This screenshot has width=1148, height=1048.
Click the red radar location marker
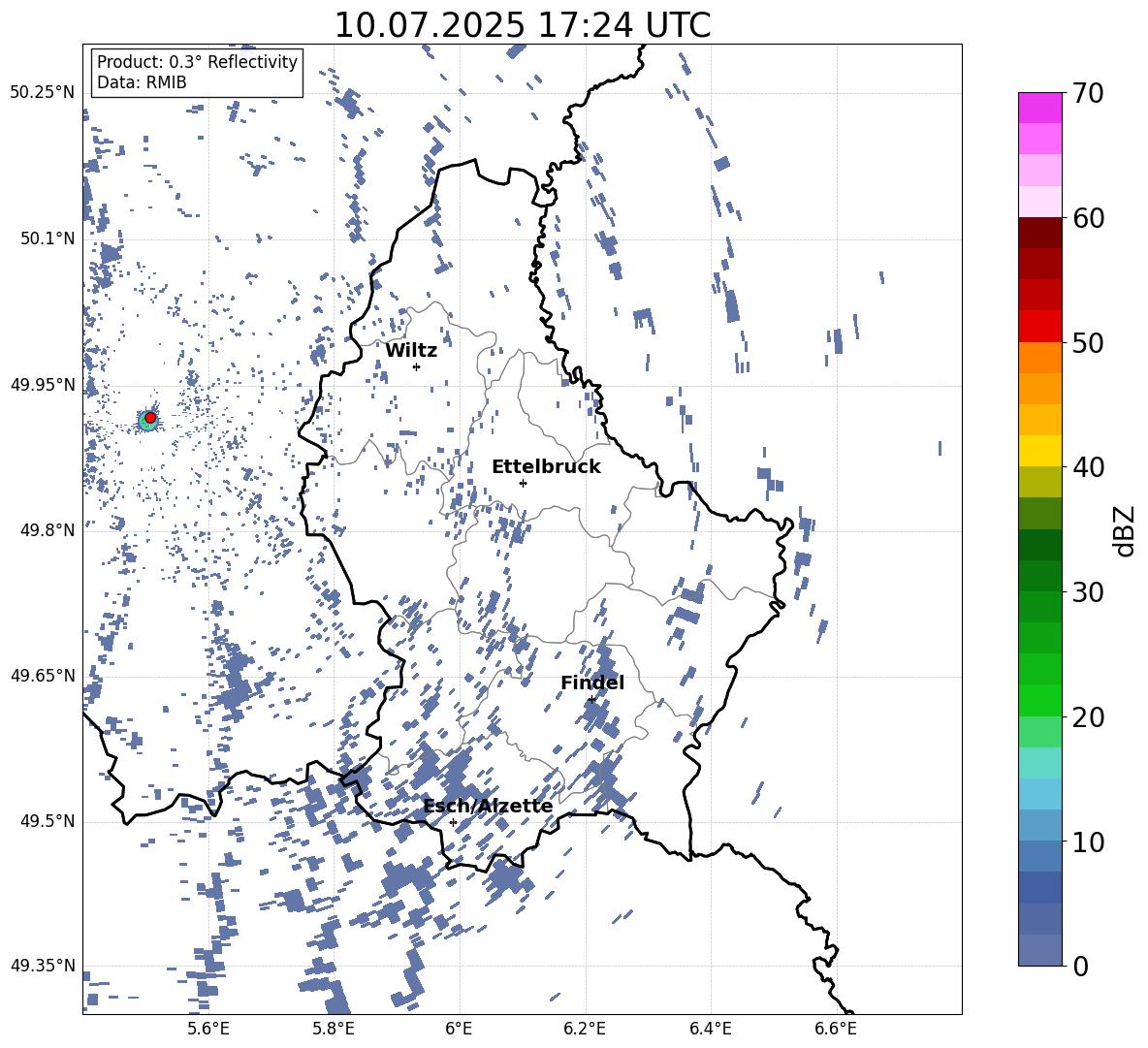click(x=150, y=418)
